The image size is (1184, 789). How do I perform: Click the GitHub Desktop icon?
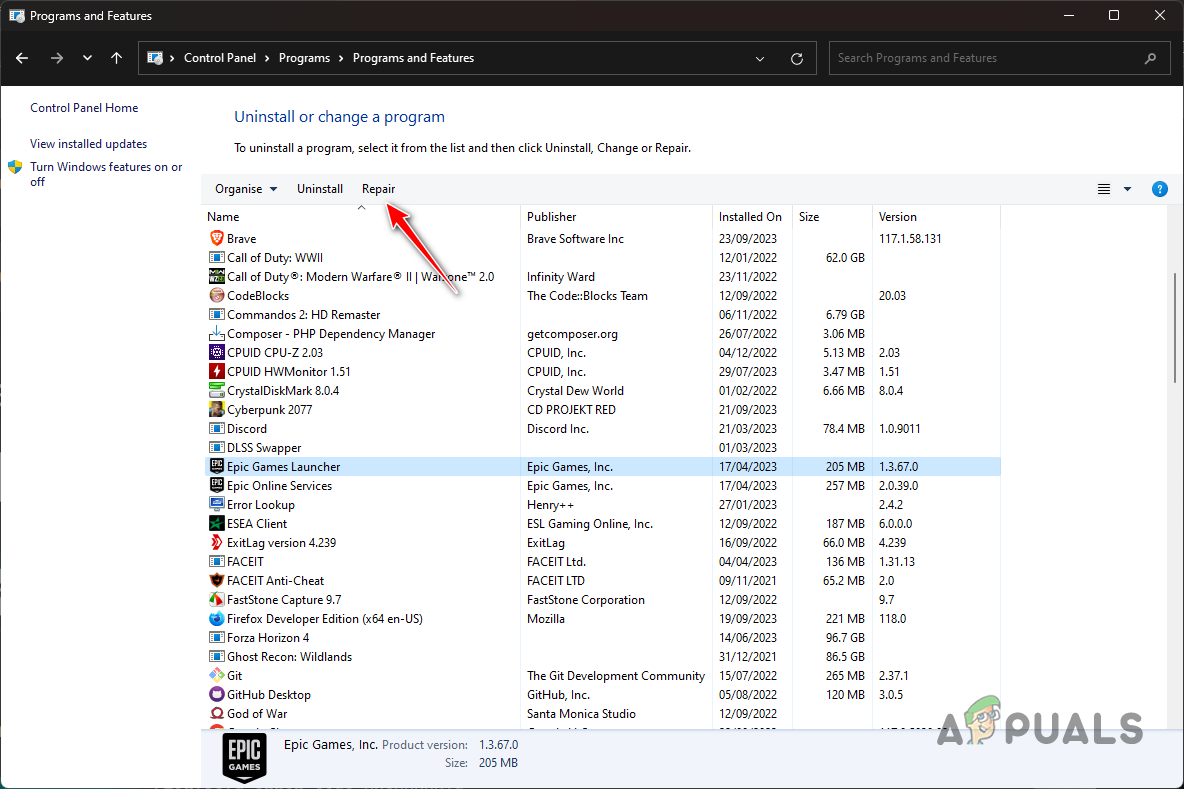coord(216,694)
